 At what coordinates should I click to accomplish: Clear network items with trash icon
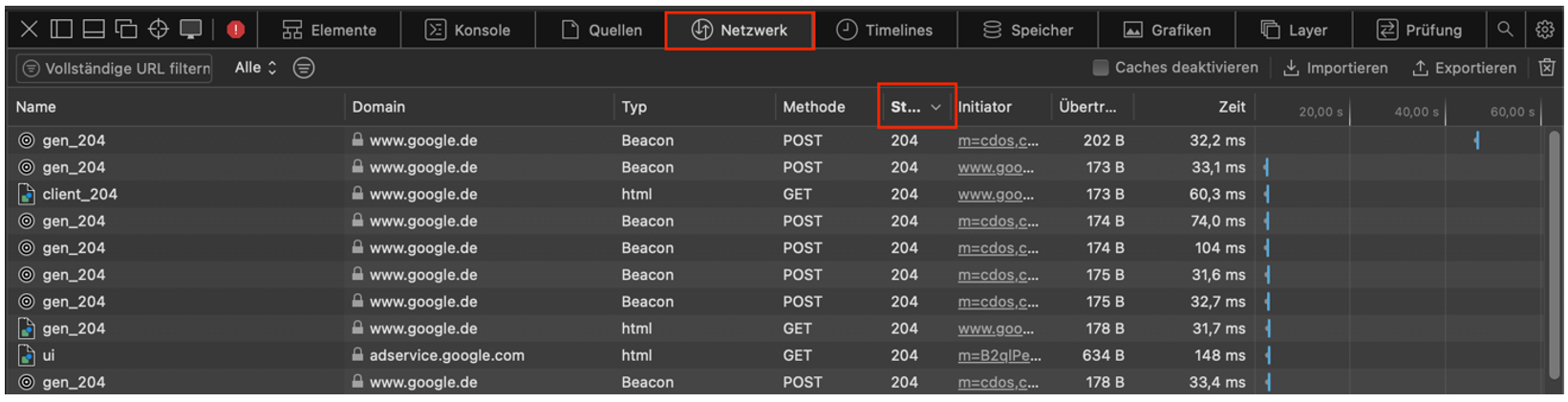[x=1547, y=68]
